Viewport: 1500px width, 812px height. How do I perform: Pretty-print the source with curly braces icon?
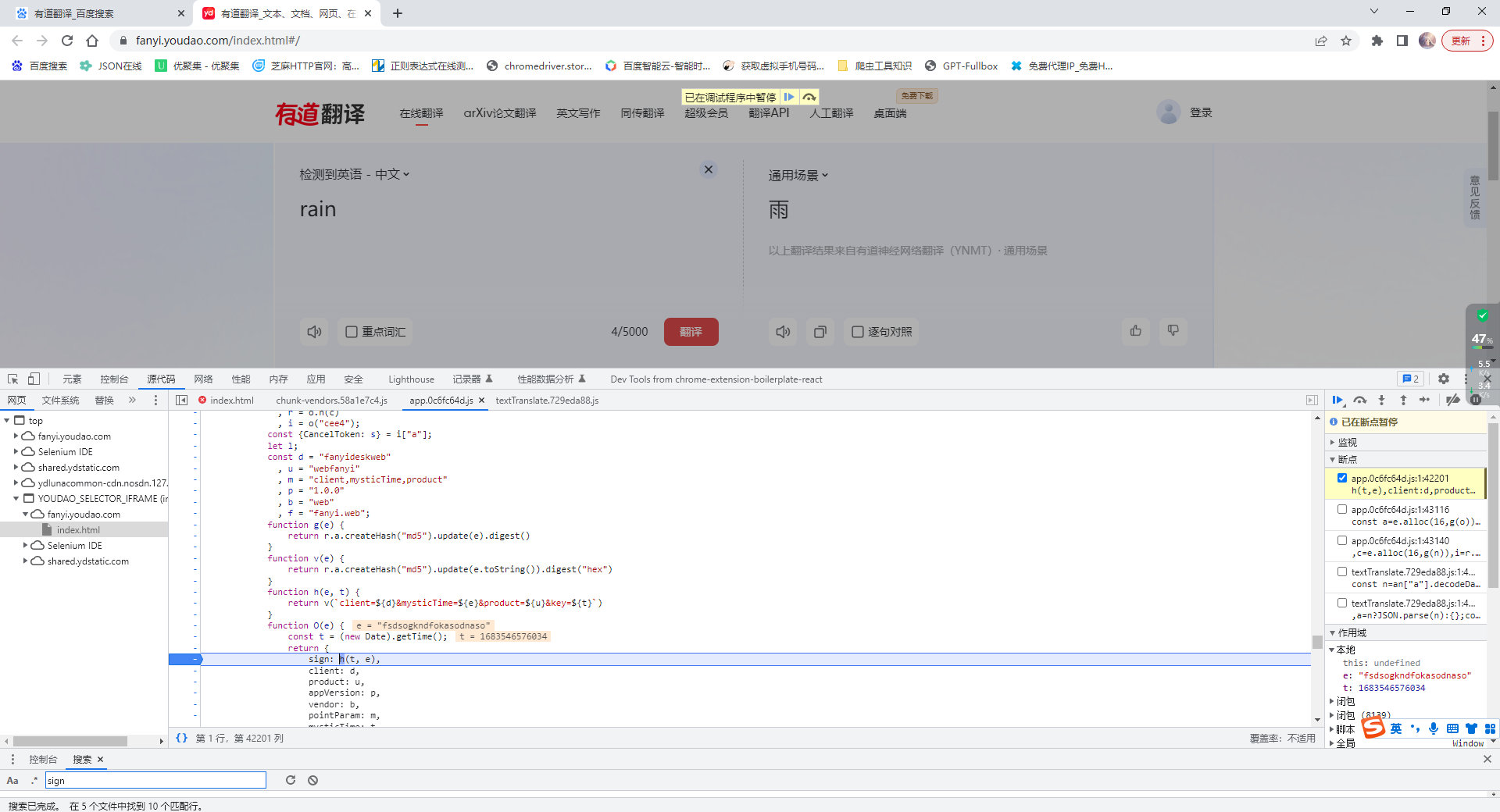182,738
